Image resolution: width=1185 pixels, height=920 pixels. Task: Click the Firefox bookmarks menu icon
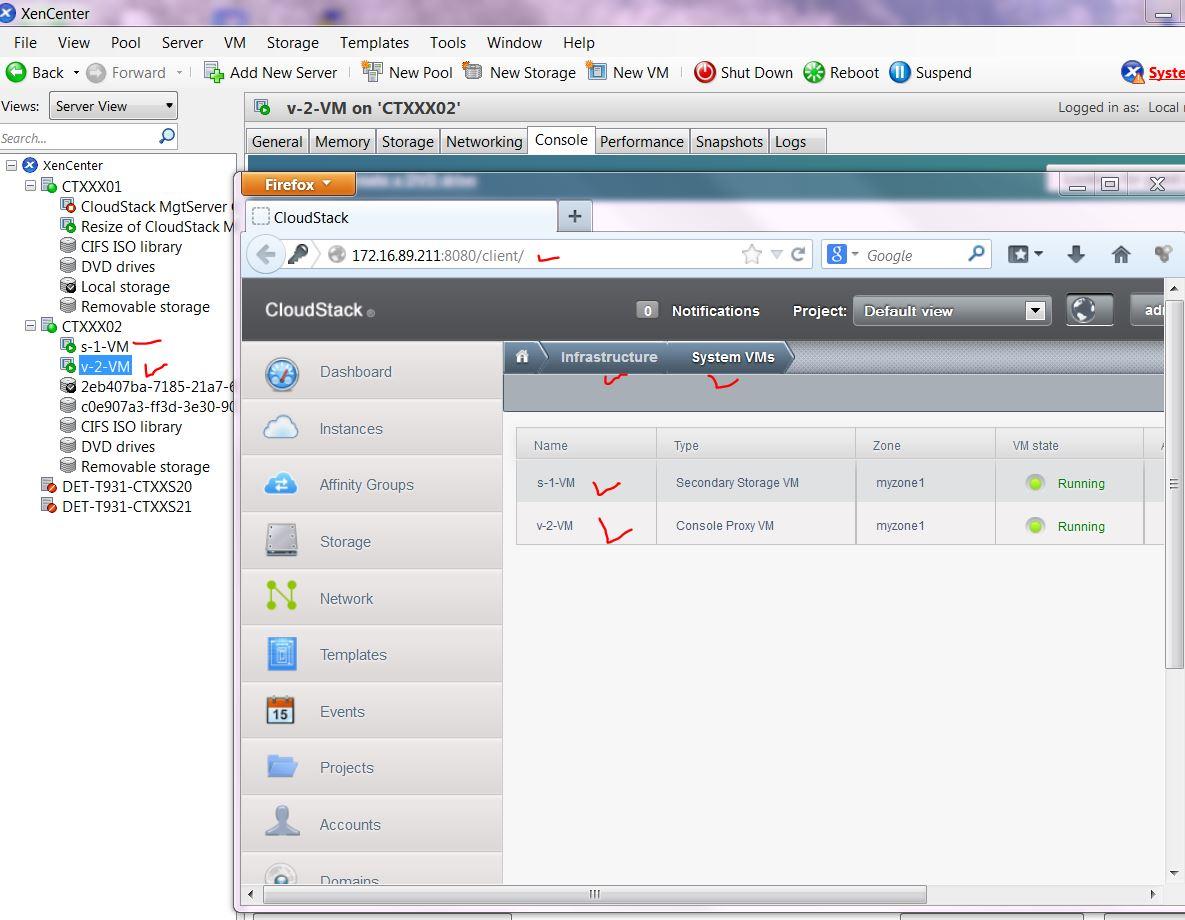click(x=1026, y=255)
